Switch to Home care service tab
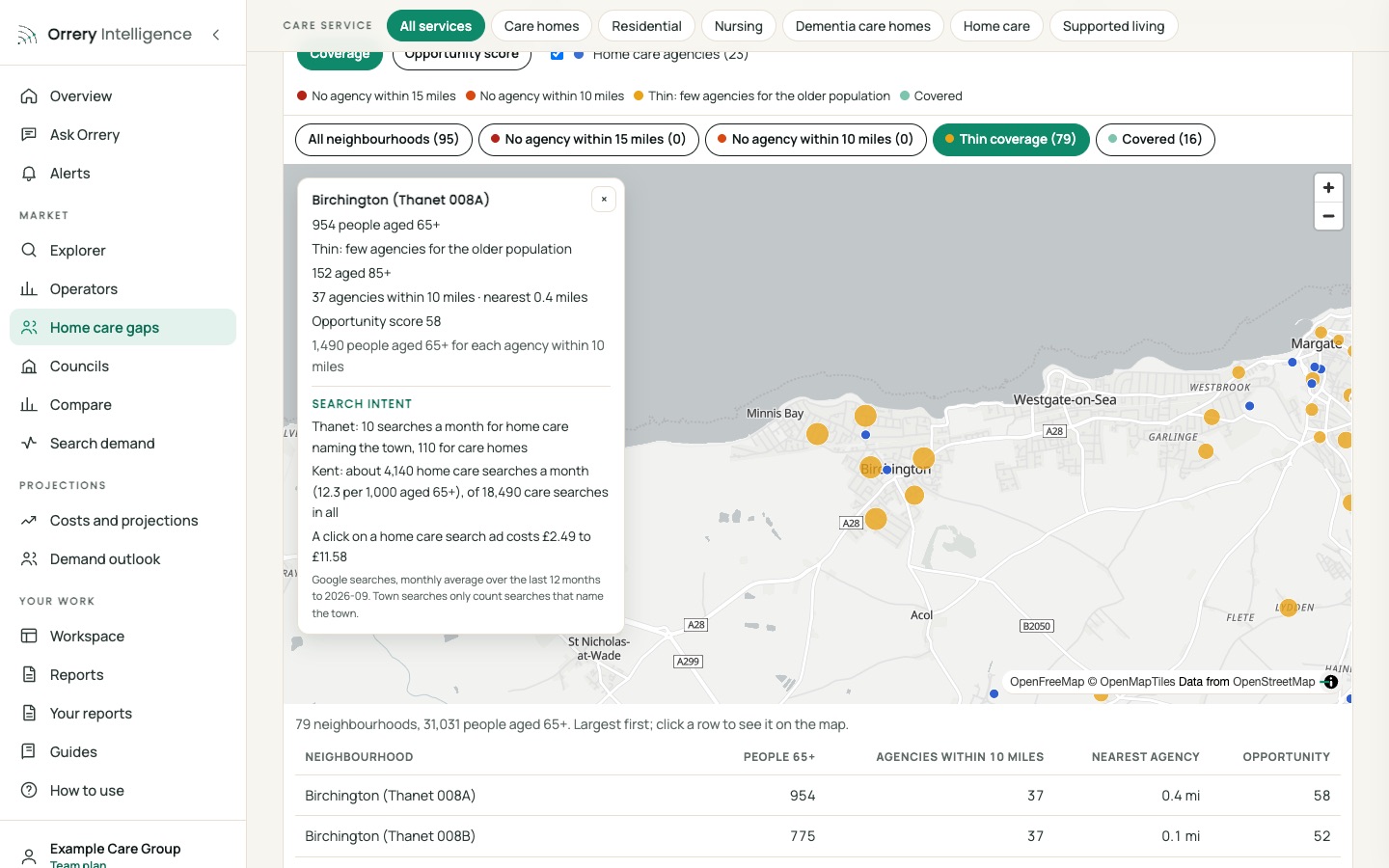 (x=996, y=26)
